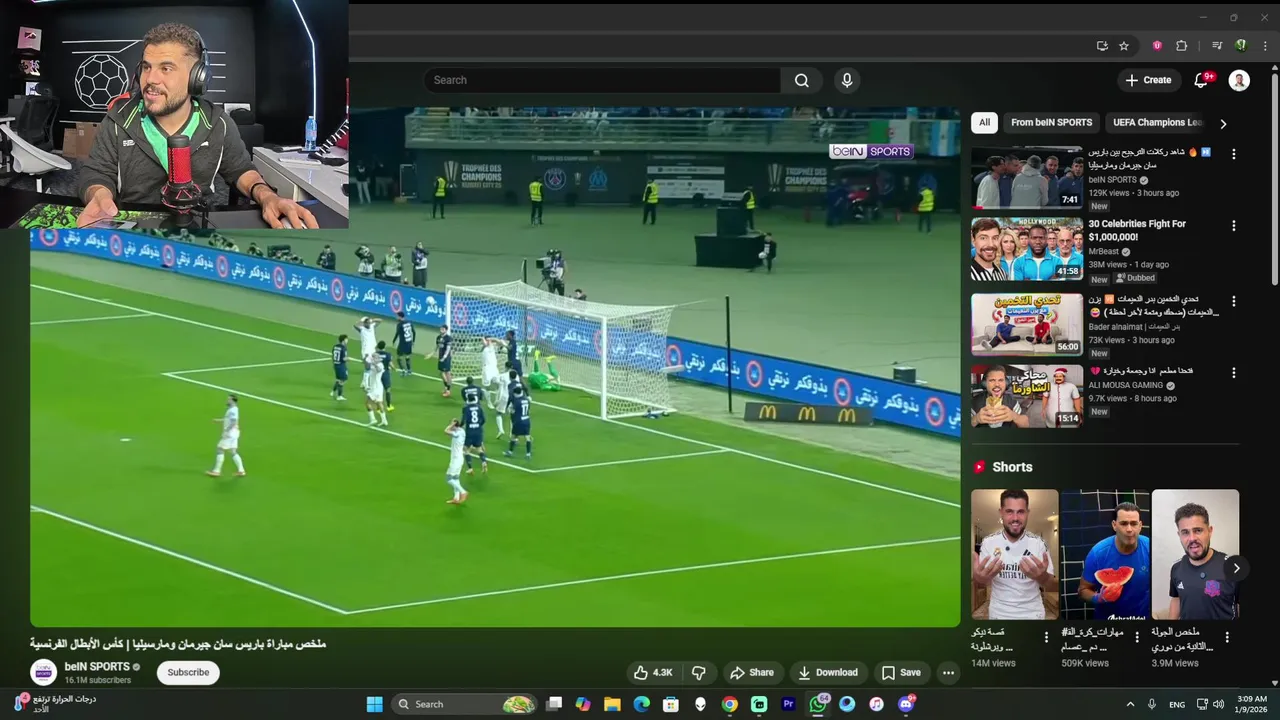Image resolution: width=1280 pixels, height=720 pixels.
Task: Open options for Bader alnaimat video
Action: [x=1233, y=301]
